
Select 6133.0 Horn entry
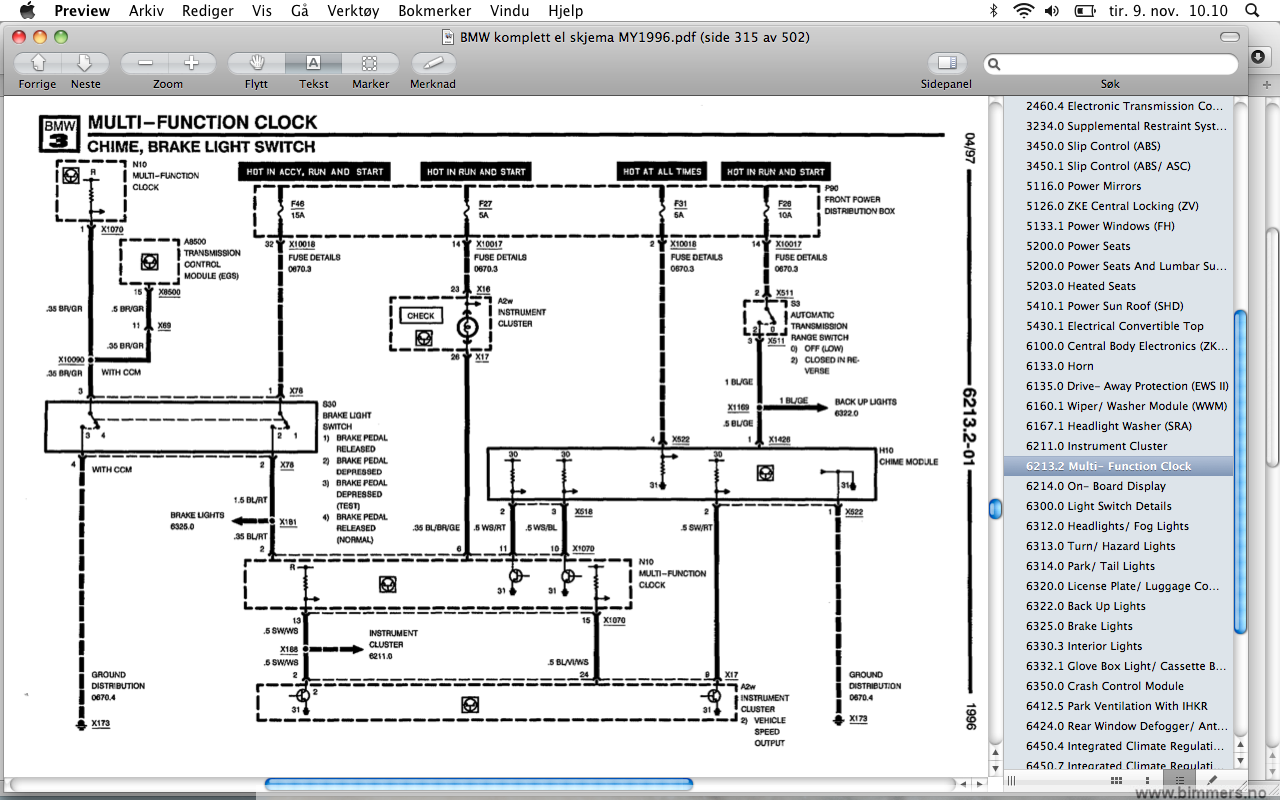tap(1119, 366)
